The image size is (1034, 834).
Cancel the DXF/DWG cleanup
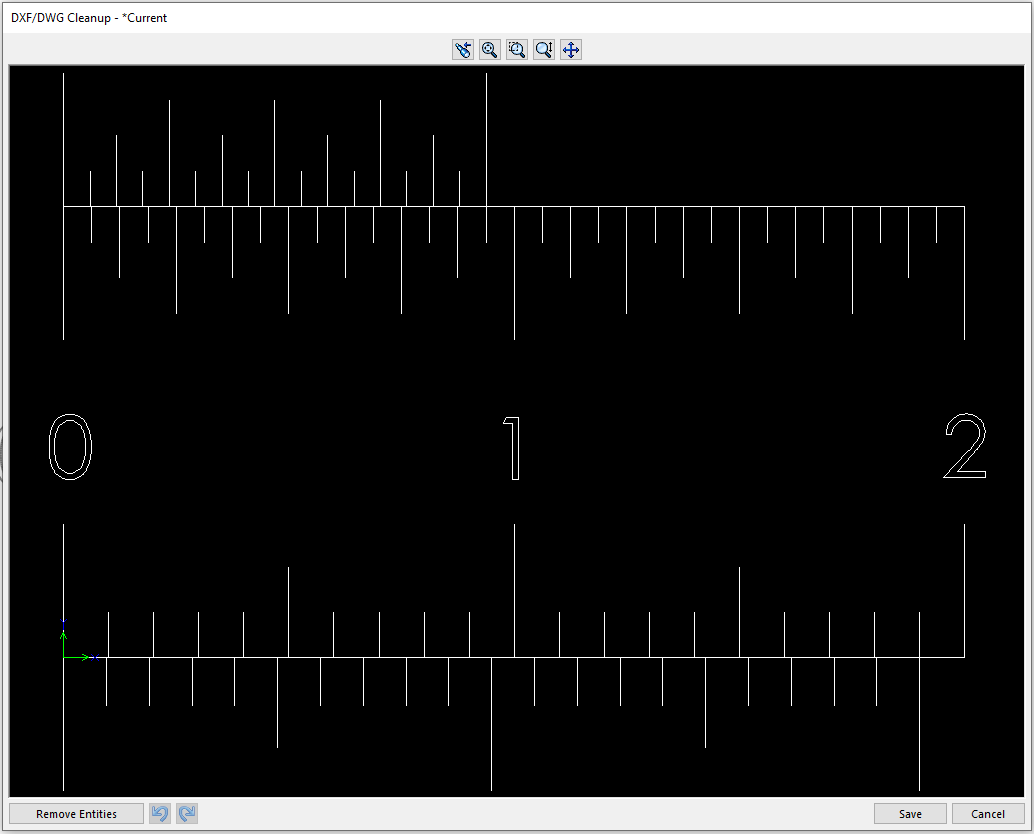(988, 813)
